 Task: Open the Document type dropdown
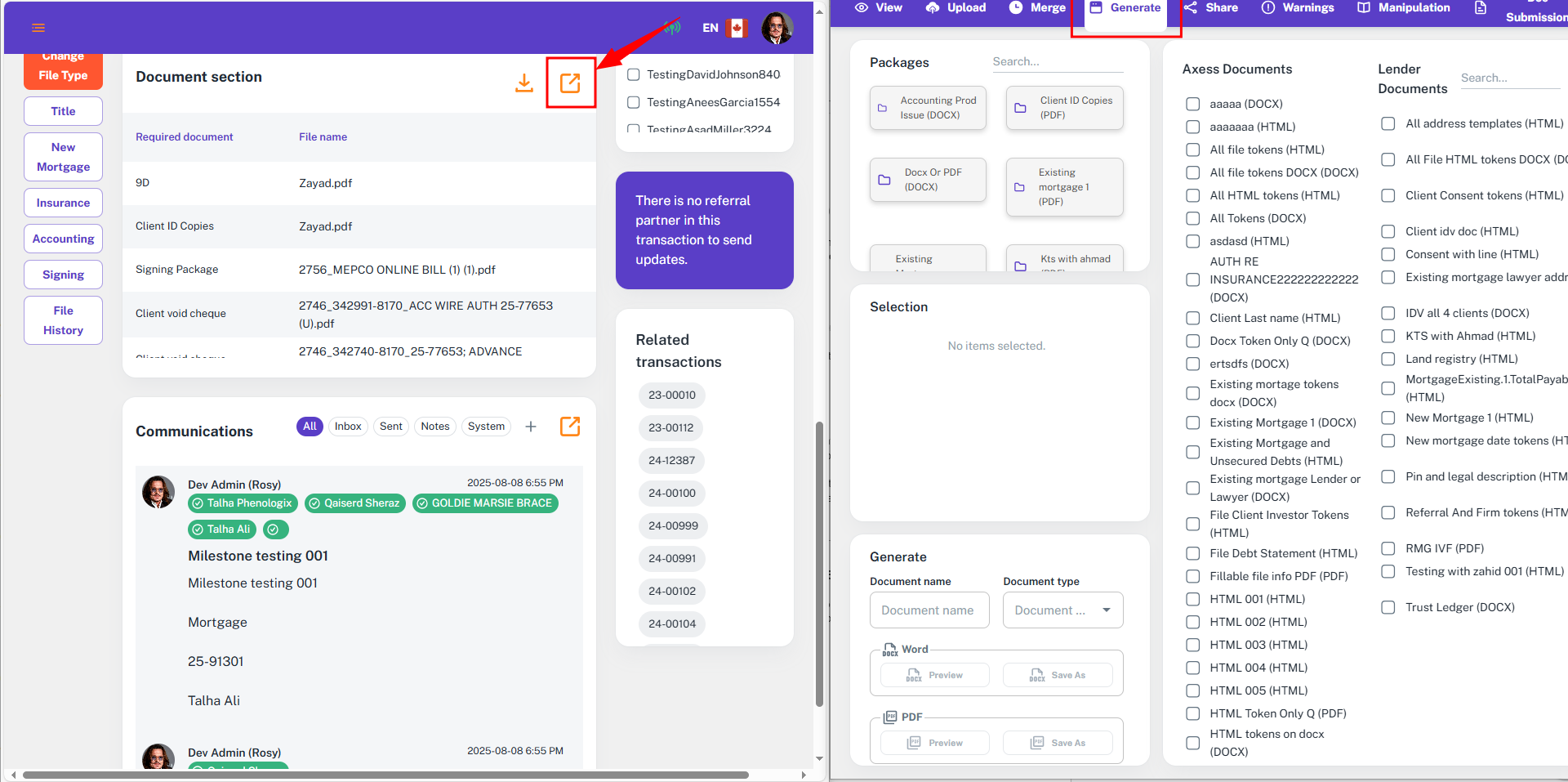tap(1062, 610)
